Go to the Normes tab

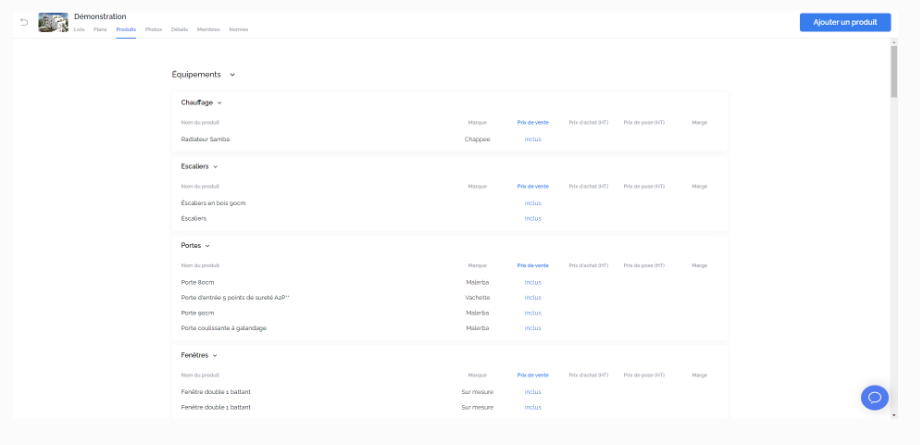(238, 29)
